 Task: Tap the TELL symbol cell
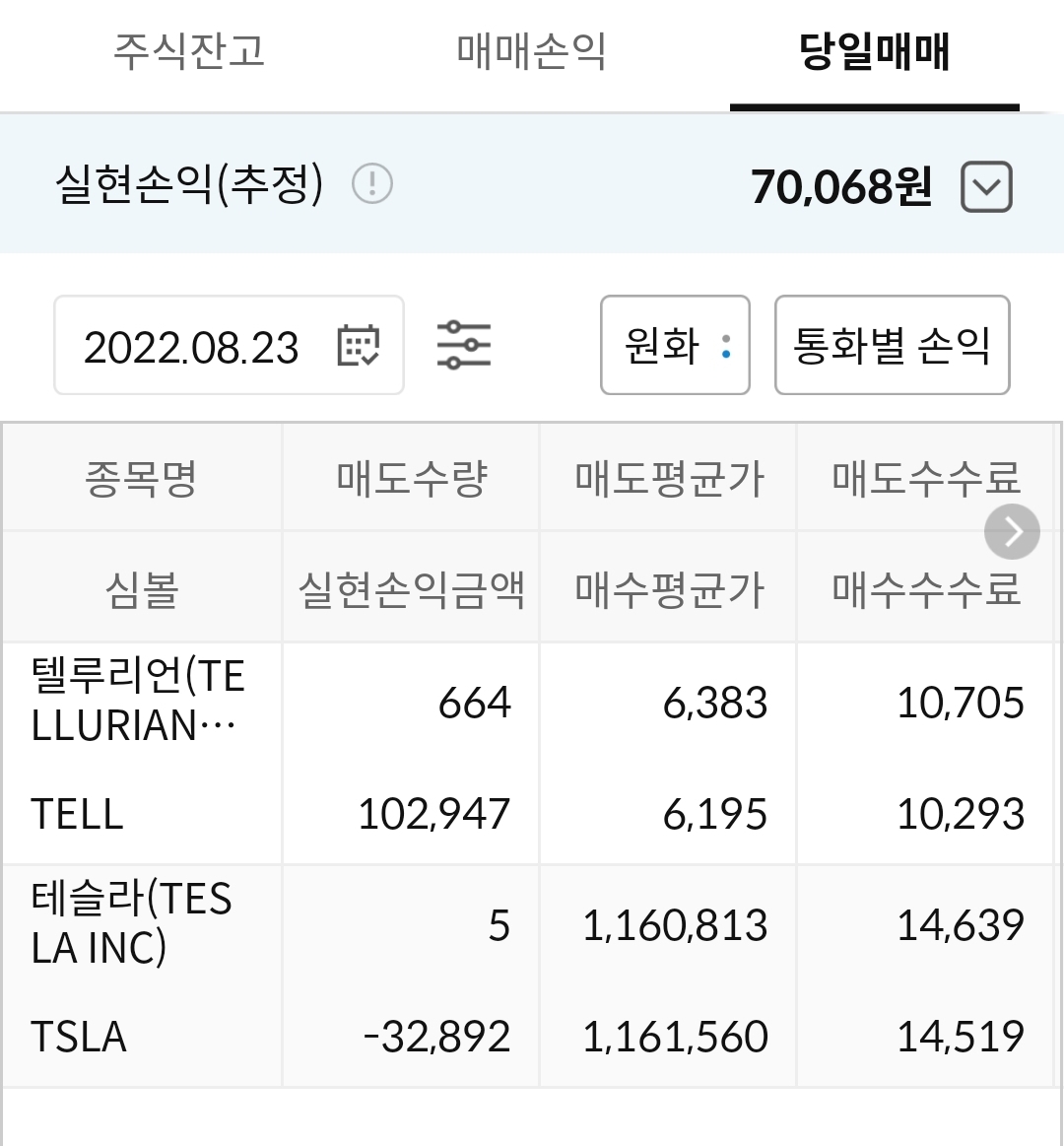click(x=78, y=815)
